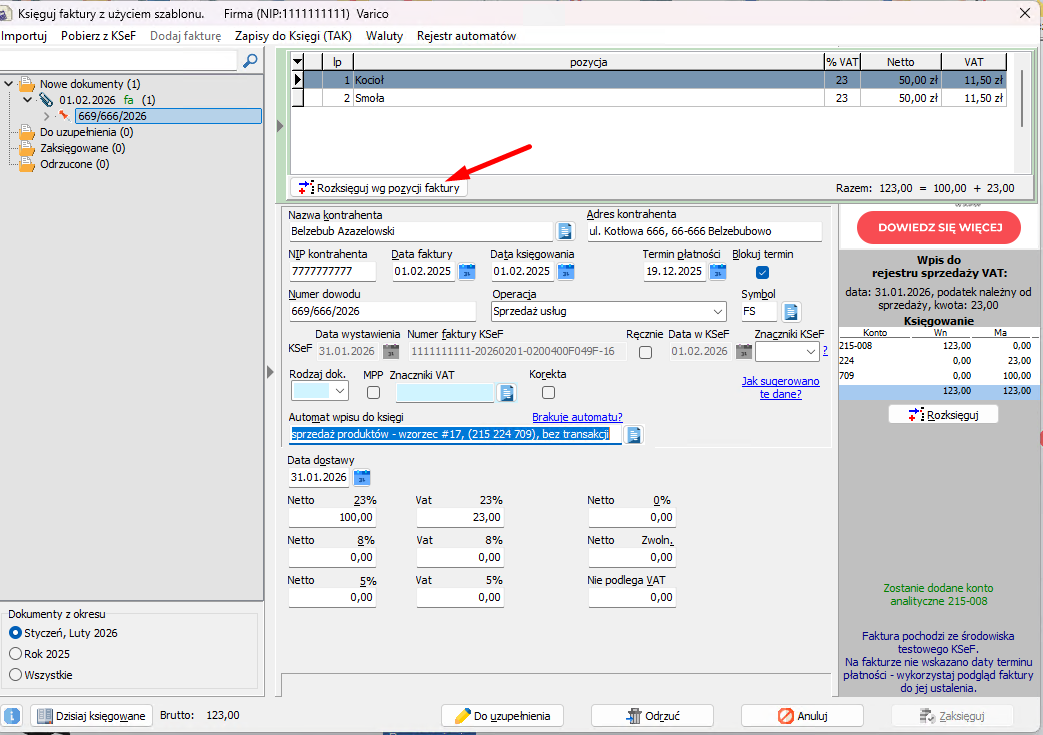The width and height of the screenshot is (1043, 735).
Task: Open the Rodzaj dok. dropdown
Action: tap(339, 392)
